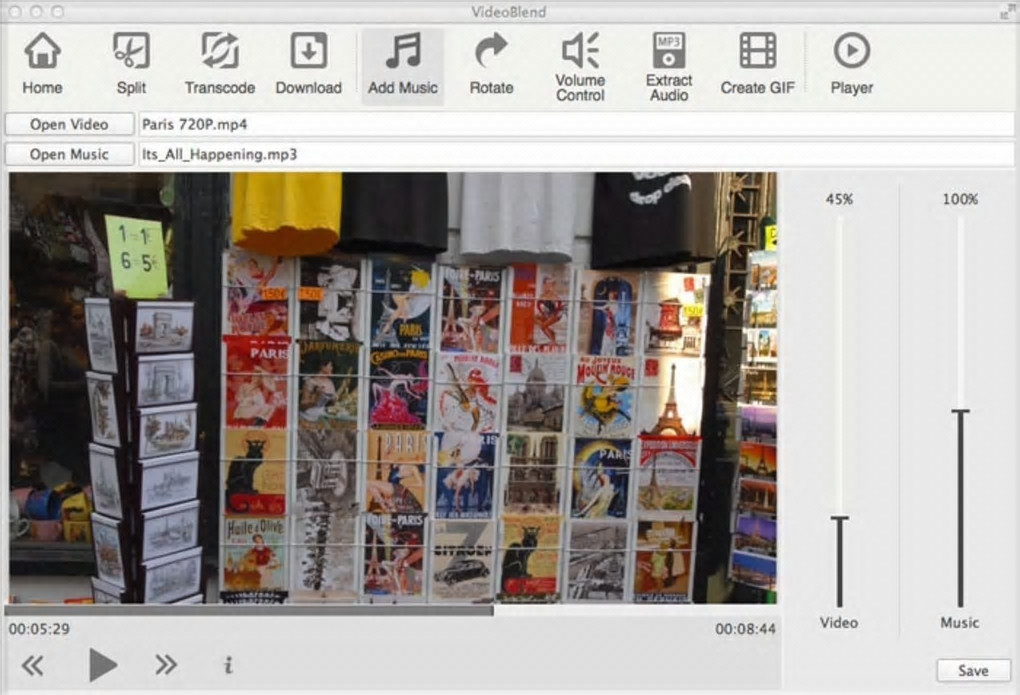Screen dimensions: 1020x695
Task: Go to the Home screen icon
Action: (x=42, y=63)
